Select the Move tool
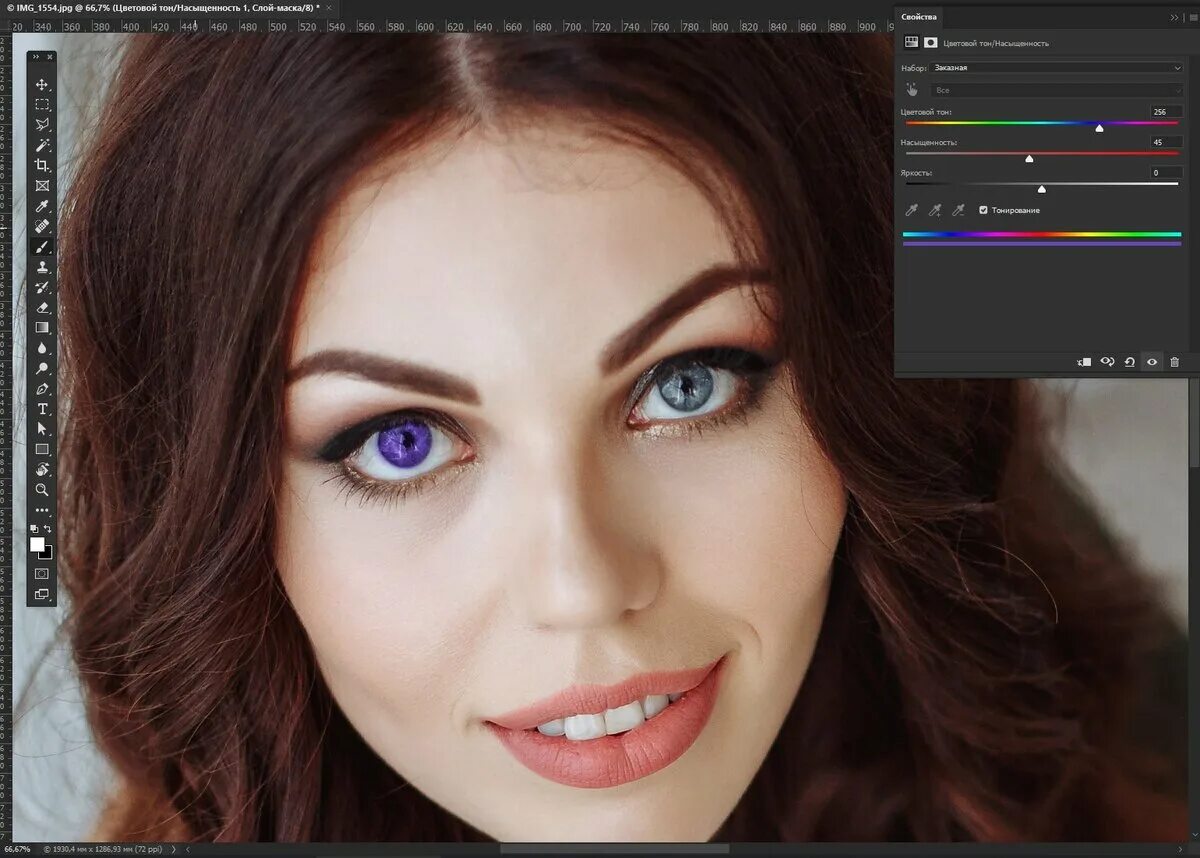Image resolution: width=1200 pixels, height=858 pixels. click(x=42, y=84)
